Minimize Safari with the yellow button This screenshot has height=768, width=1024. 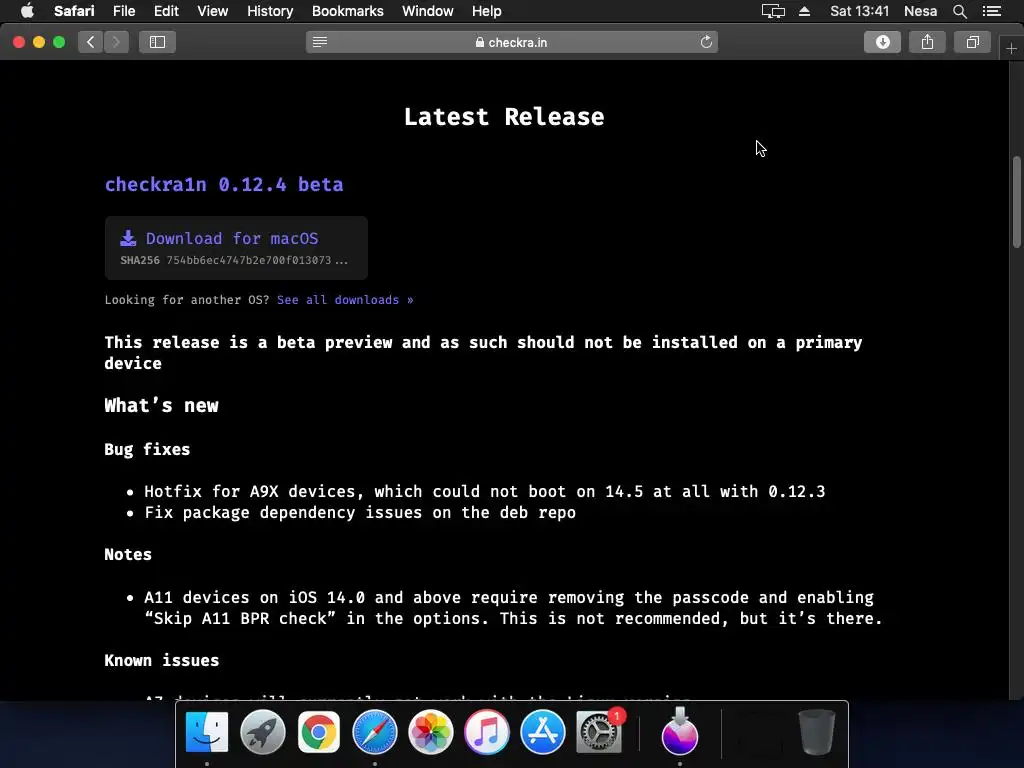pyautogui.click(x=39, y=42)
